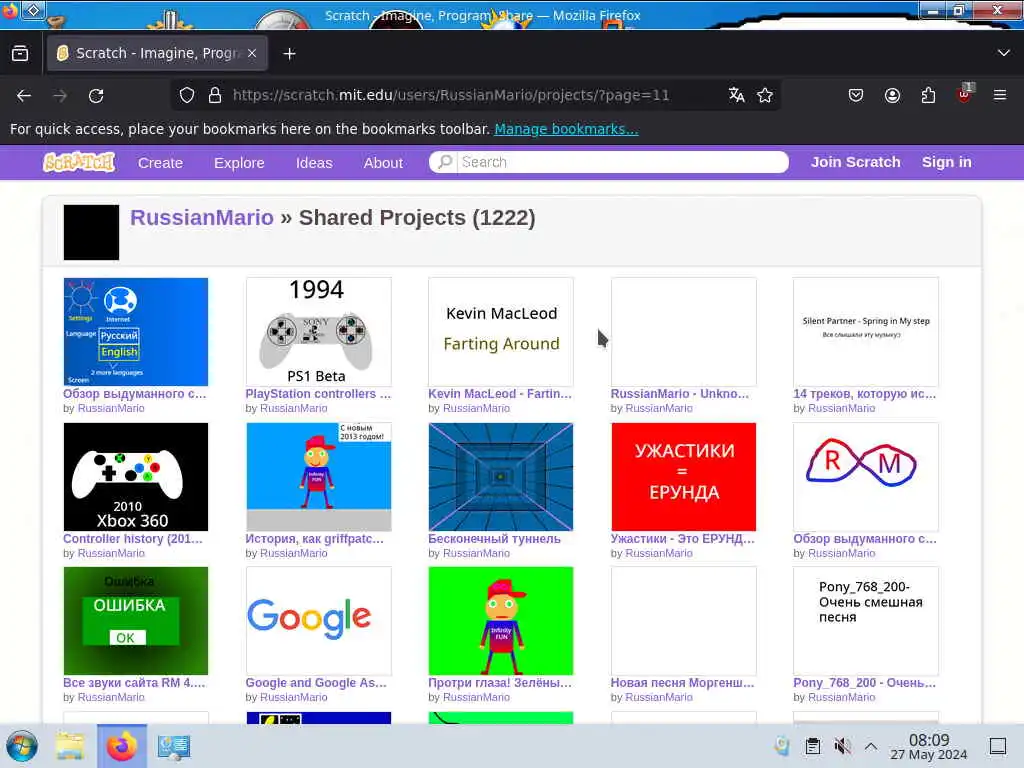This screenshot has height=768, width=1024.
Task: Open the infinite tunnel project thumbnail
Action: pos(501,477)
